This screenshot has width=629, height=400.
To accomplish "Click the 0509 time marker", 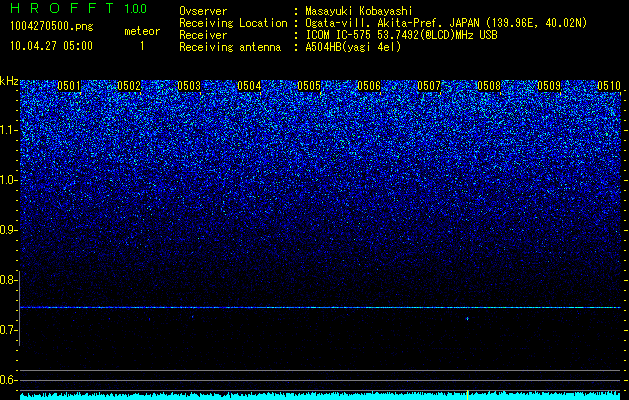I will pyautogui.click(x=549, y=86).
